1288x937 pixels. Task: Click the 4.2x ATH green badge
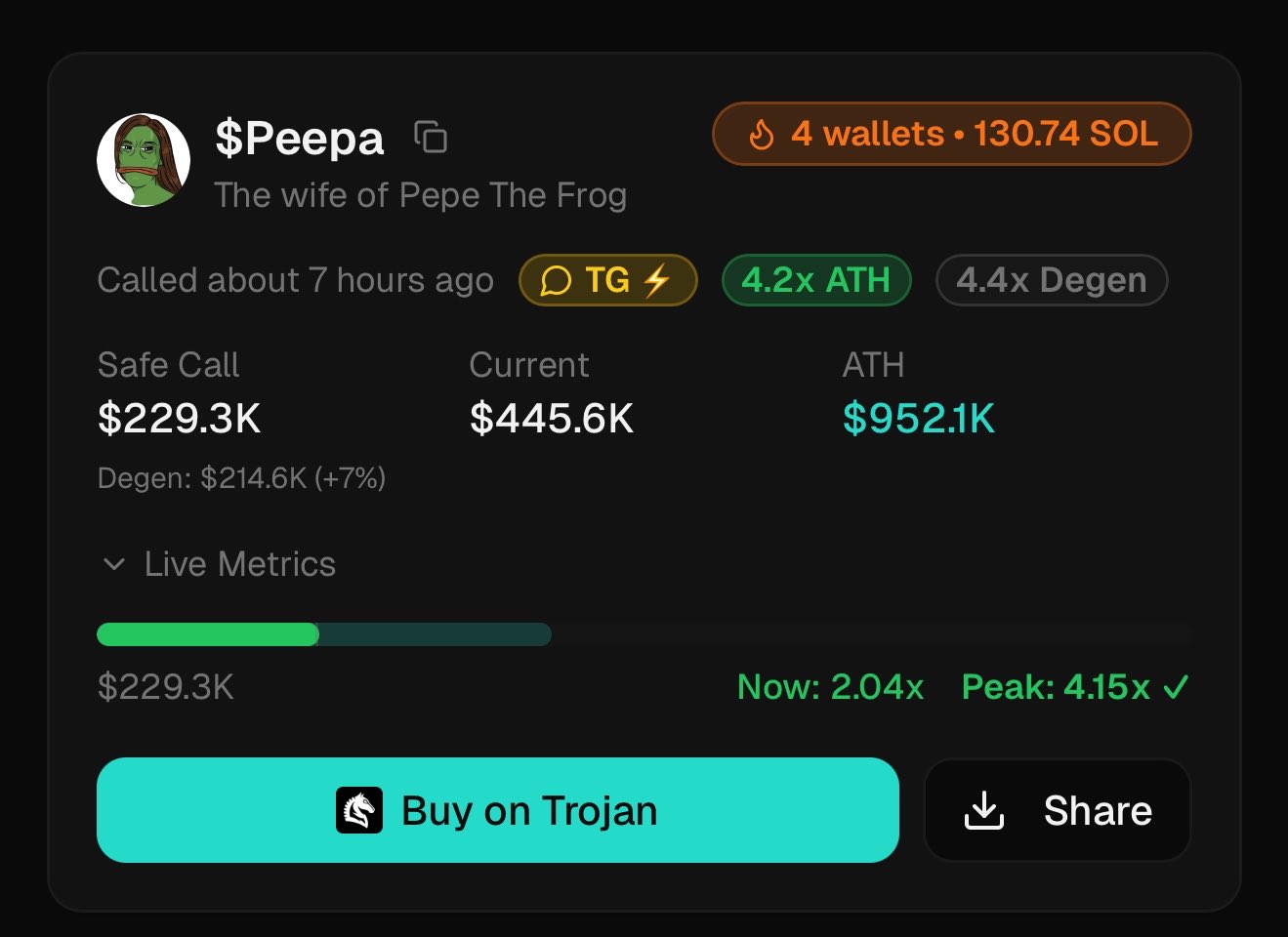pyautogui.click(x=815, y=281)
